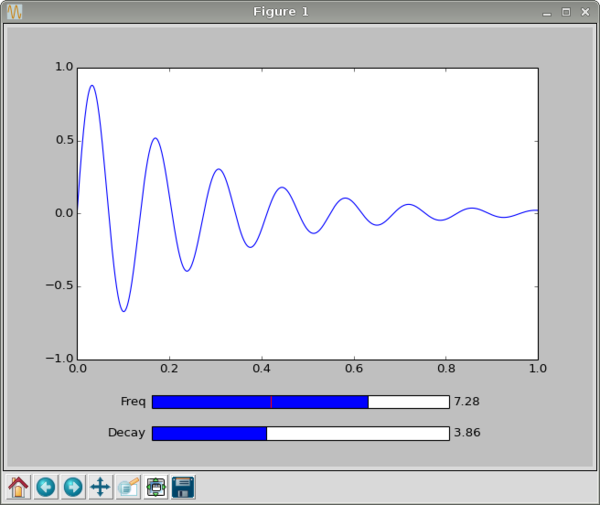Maximize the Figure 1 window
This screenshot has width=600, height=505.
point(566,11)
